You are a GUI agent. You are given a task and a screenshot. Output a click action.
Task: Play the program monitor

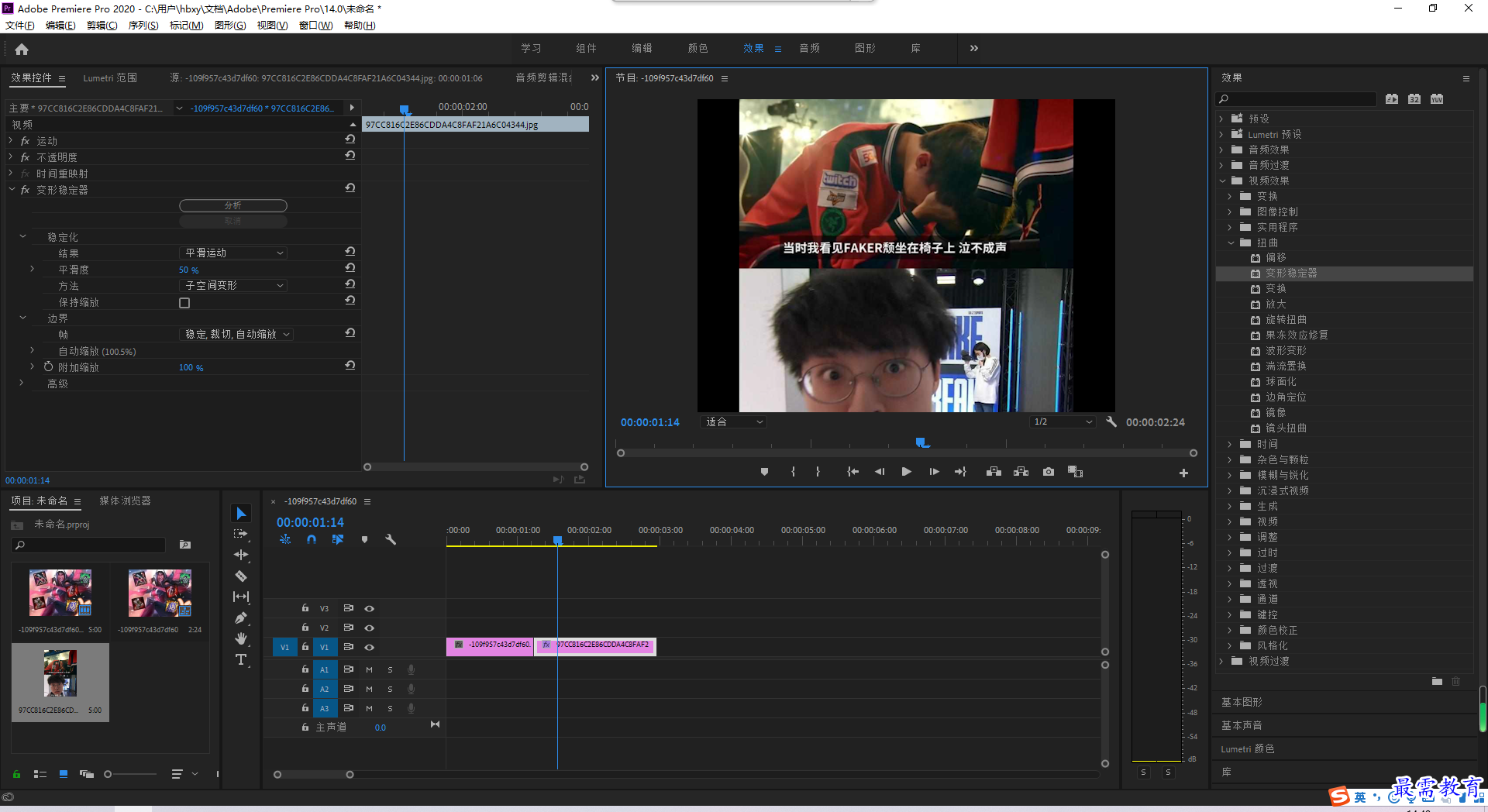click(906, 472)
